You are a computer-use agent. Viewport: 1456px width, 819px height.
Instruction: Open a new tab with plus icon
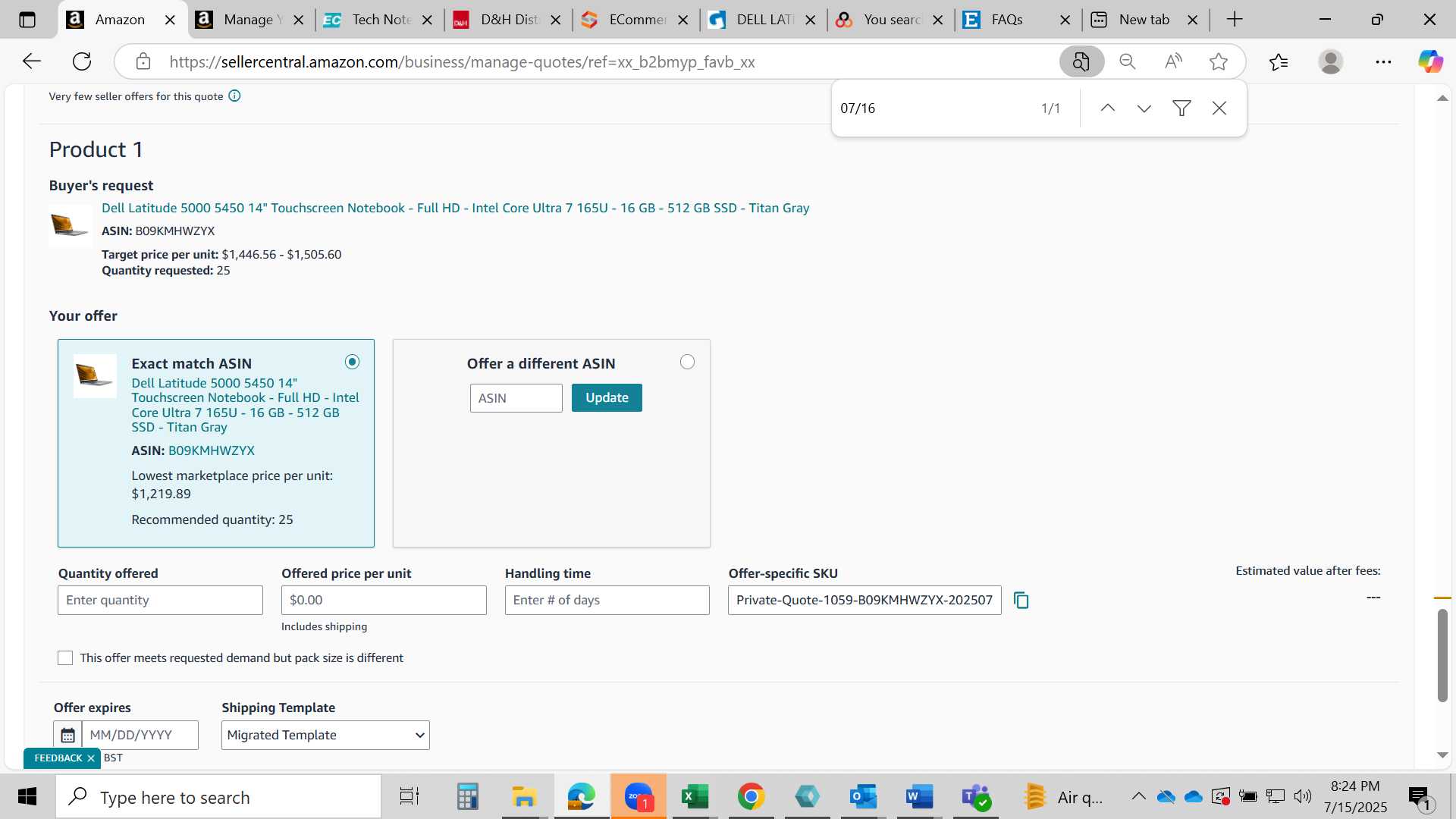pos(1235,20)
